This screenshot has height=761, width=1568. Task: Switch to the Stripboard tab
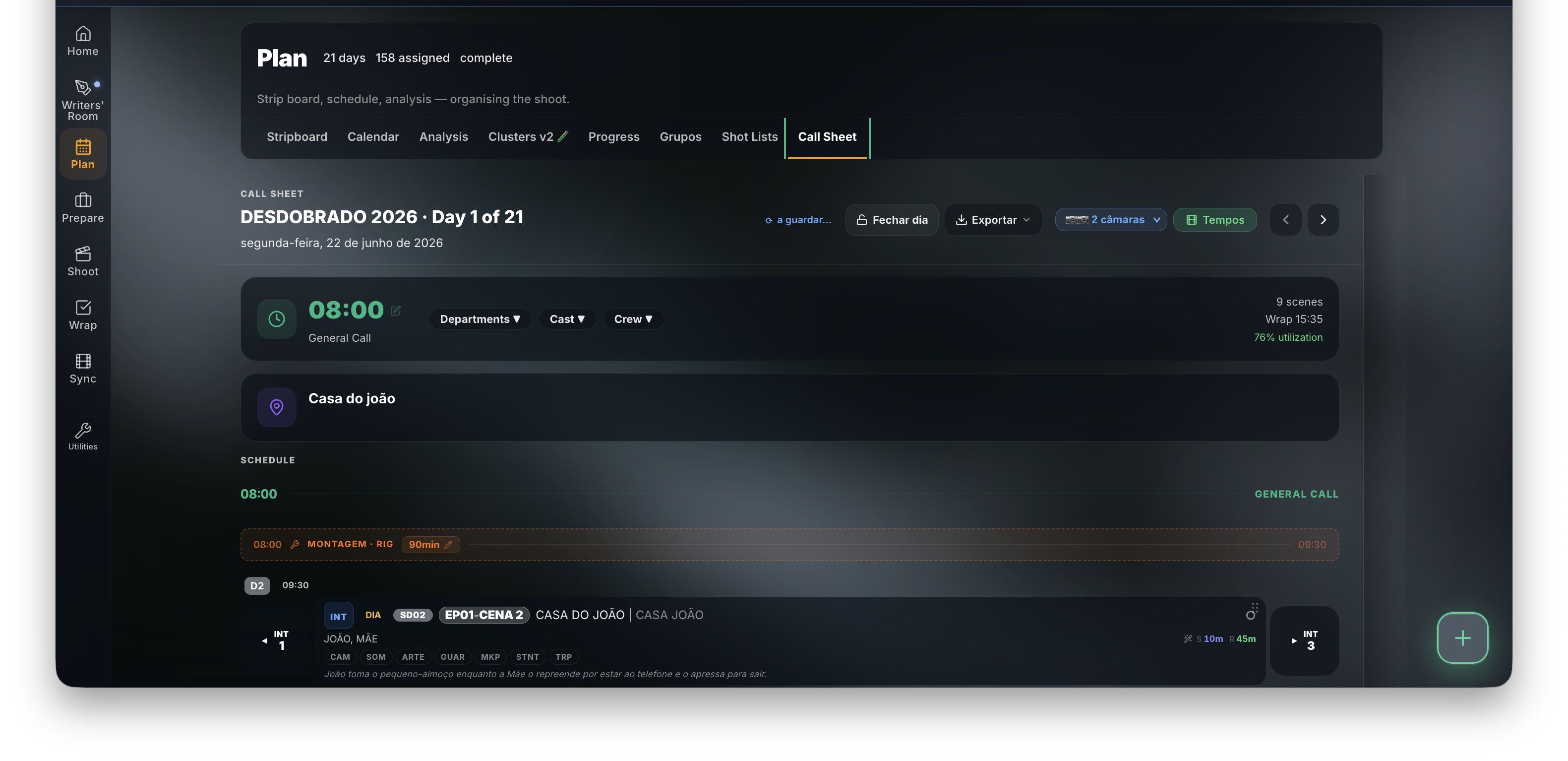(x=297, y=137)
